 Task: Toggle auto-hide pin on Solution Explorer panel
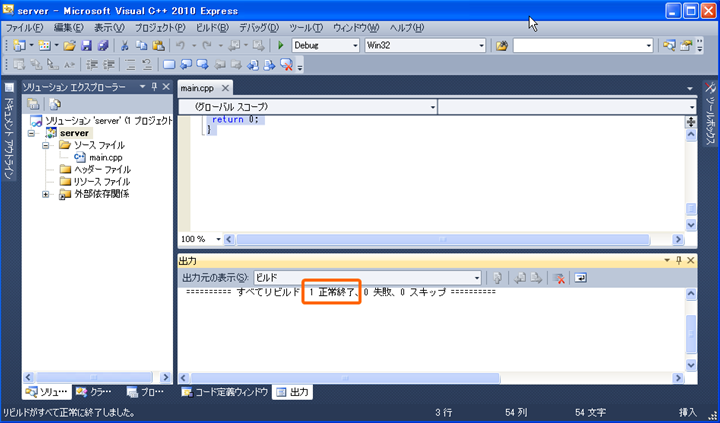coord(154,87)
